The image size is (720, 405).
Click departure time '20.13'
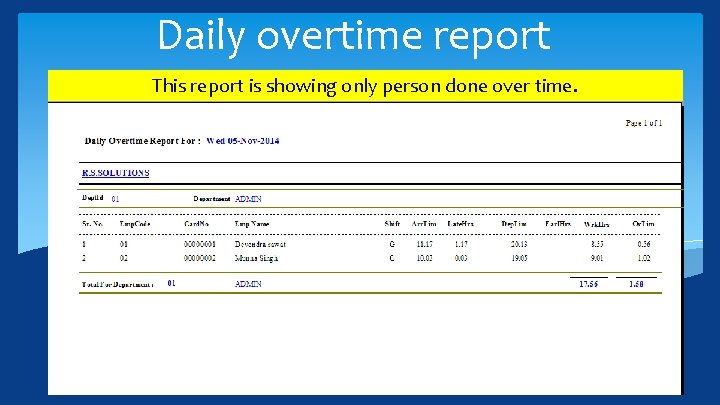(519, 244)
